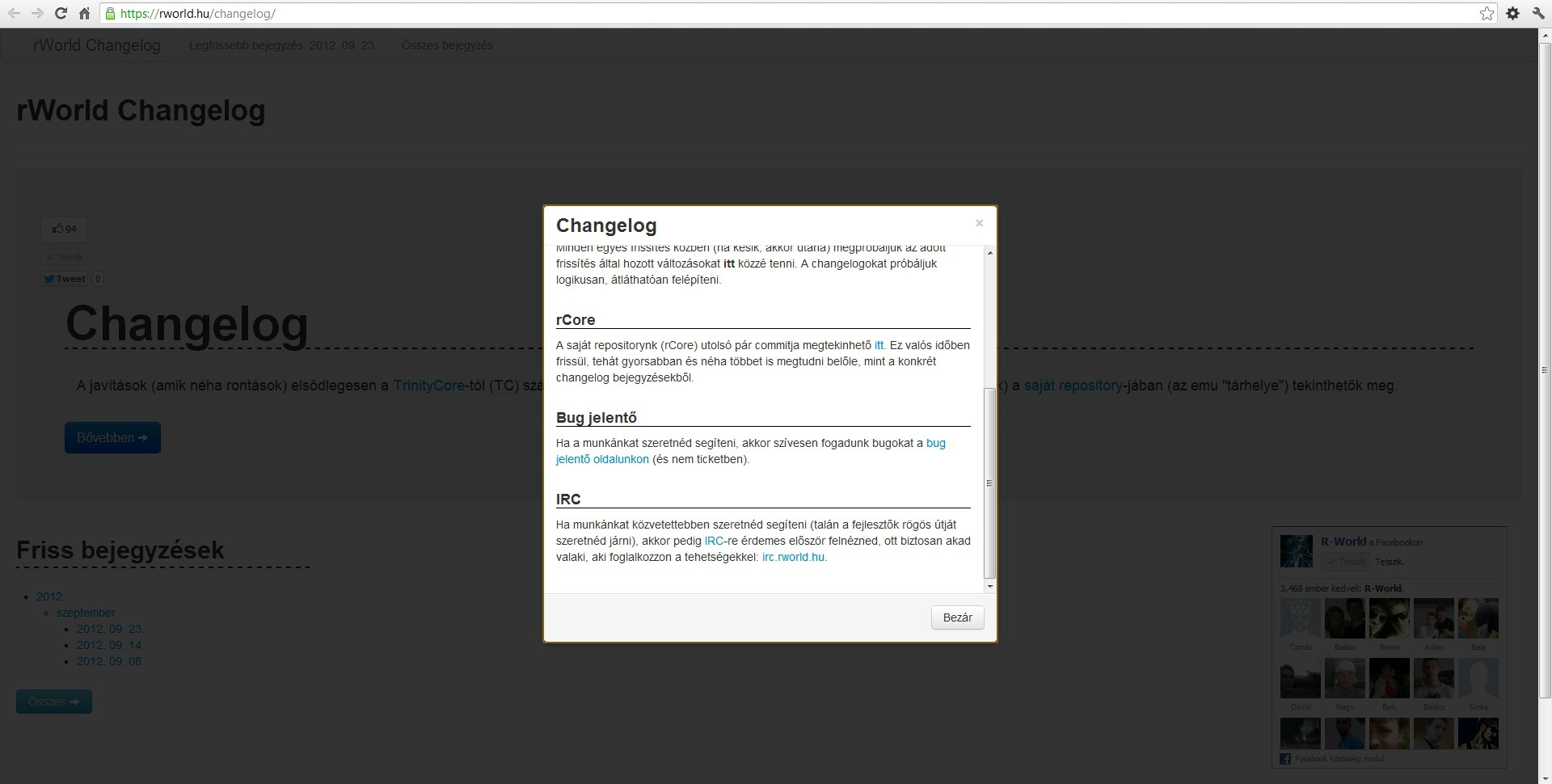This screenshot has height=784, width=1552.
Task: Open Legfrissebb bejegyzés 2012. 09. 23. menu item
Action: coord(282,45)
